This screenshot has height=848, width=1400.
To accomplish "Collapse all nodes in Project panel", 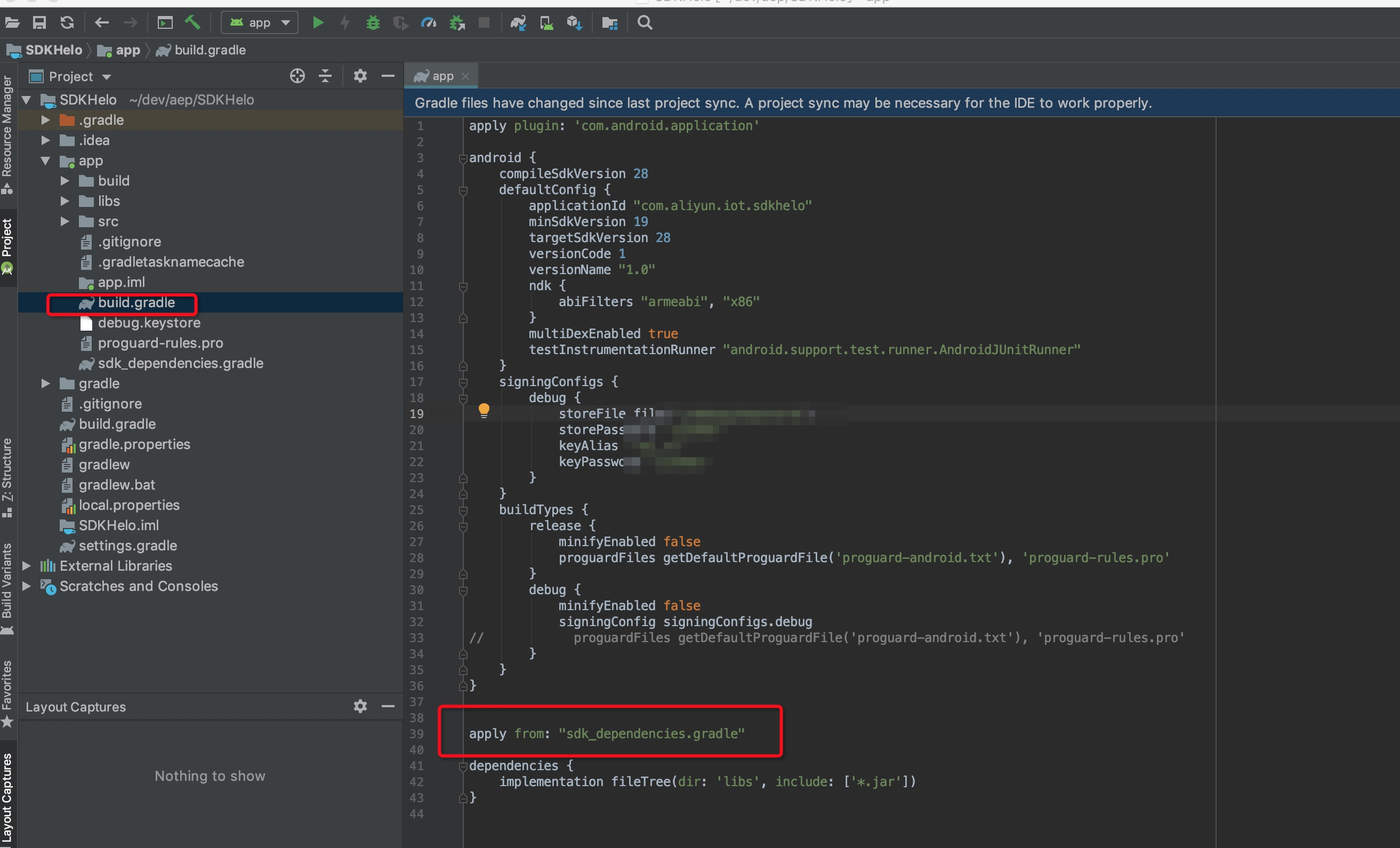I will [325, 76].
